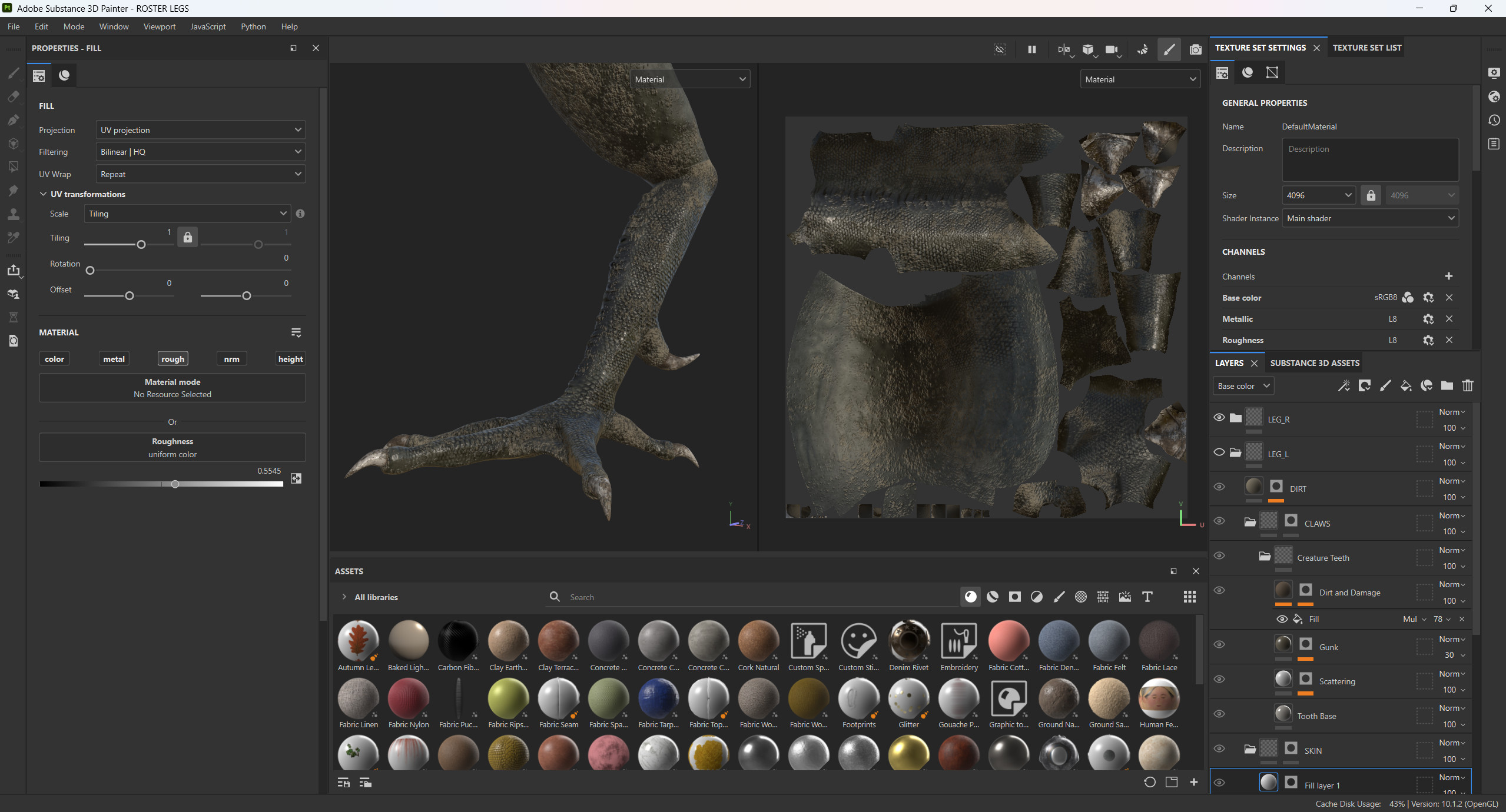Click the Material mode No Resource Selected button
This screenshot has width=1506, height=812.
[x=172, y=388]
